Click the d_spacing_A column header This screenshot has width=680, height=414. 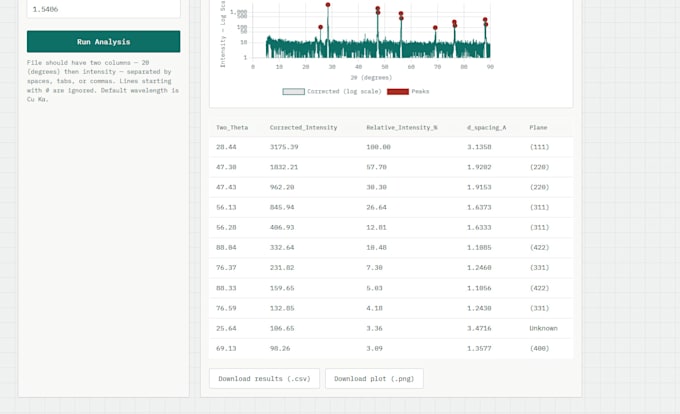[x=486, y=127]
